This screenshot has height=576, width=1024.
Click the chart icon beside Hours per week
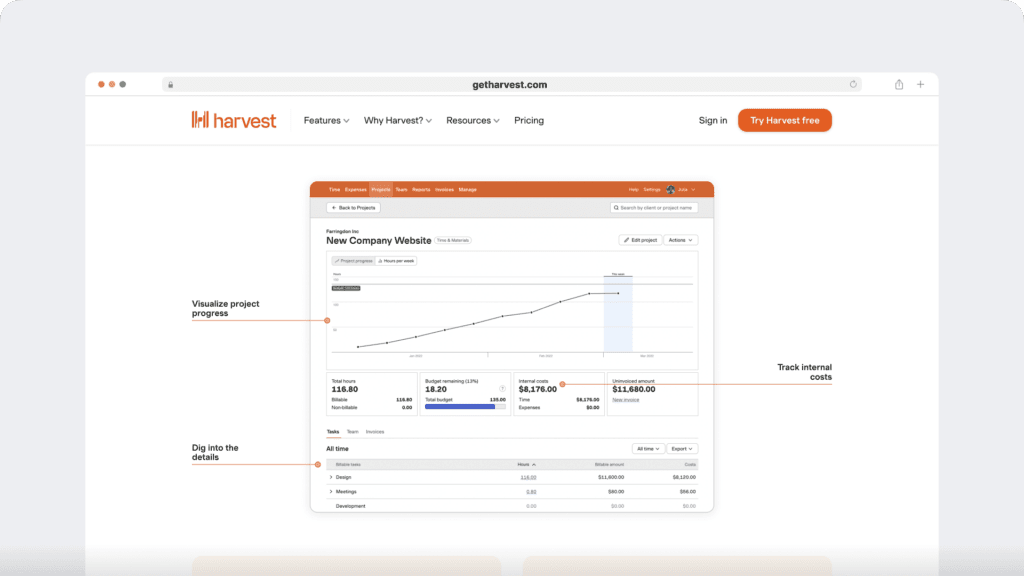click(x=378, y=260)
